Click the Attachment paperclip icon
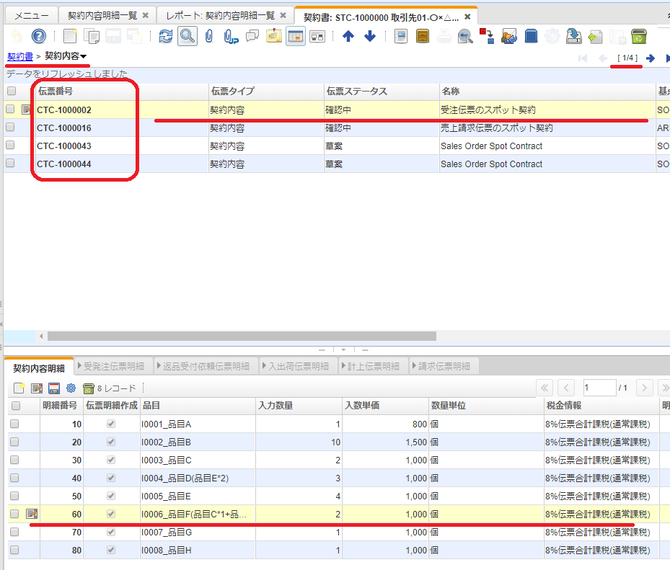 (x=209, y=36)
